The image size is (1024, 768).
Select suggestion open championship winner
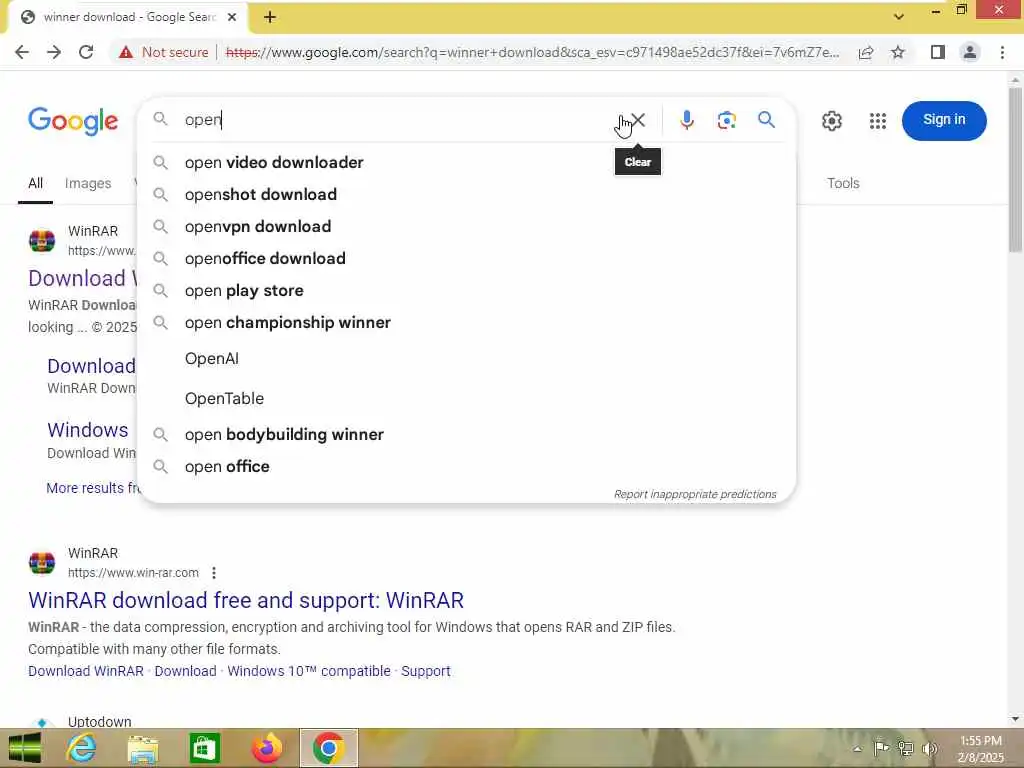pyautogui.click(x=467, y=323)
